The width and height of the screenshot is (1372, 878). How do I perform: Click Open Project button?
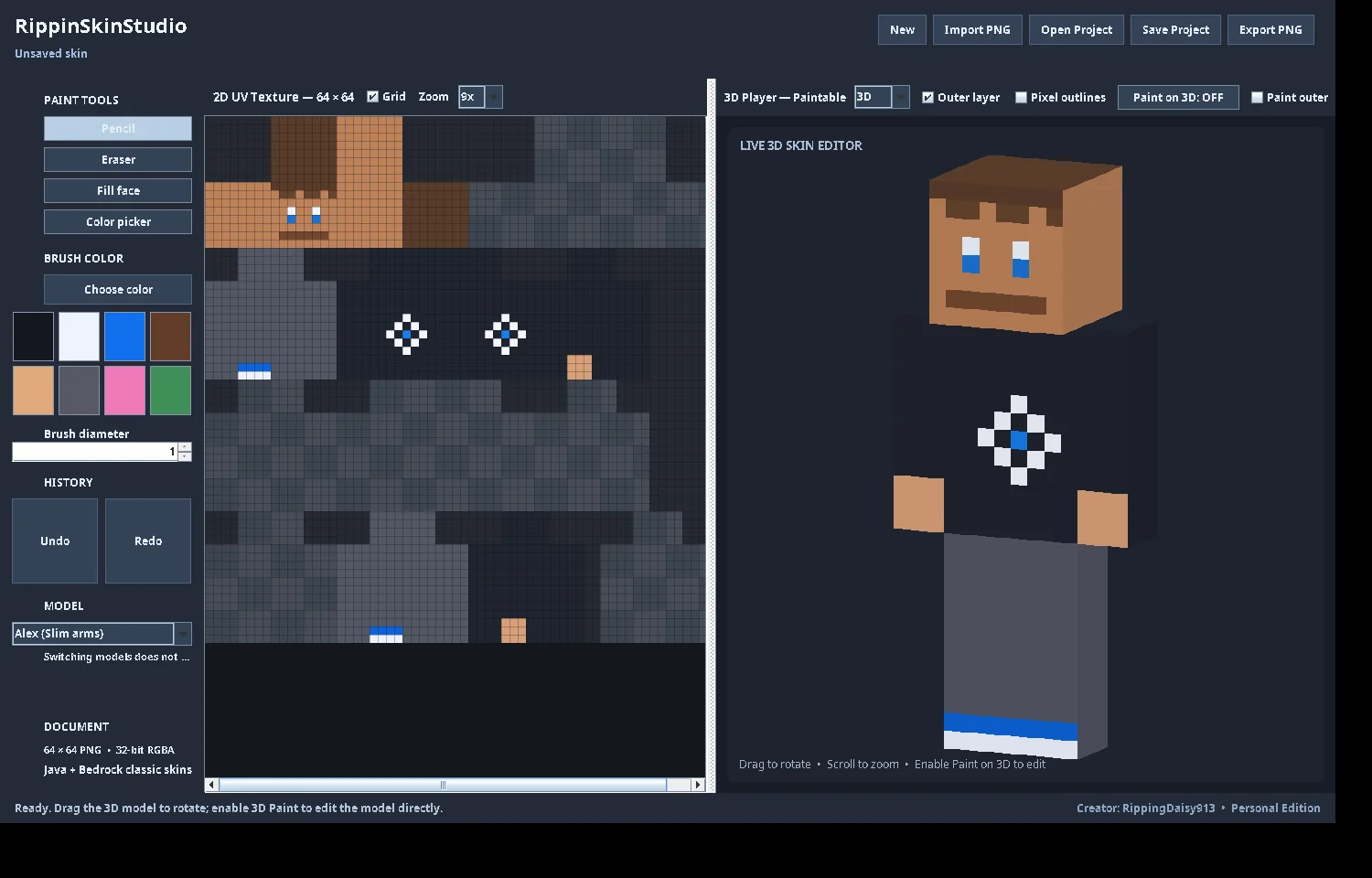1077,30
